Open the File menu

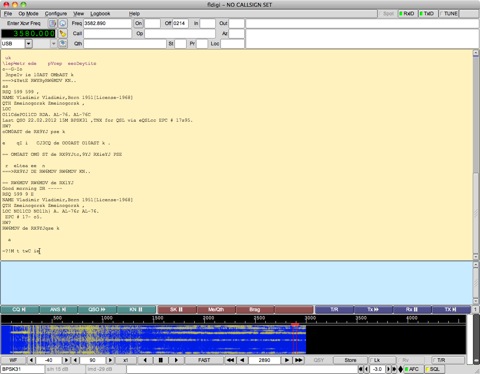tap(8, 14)
